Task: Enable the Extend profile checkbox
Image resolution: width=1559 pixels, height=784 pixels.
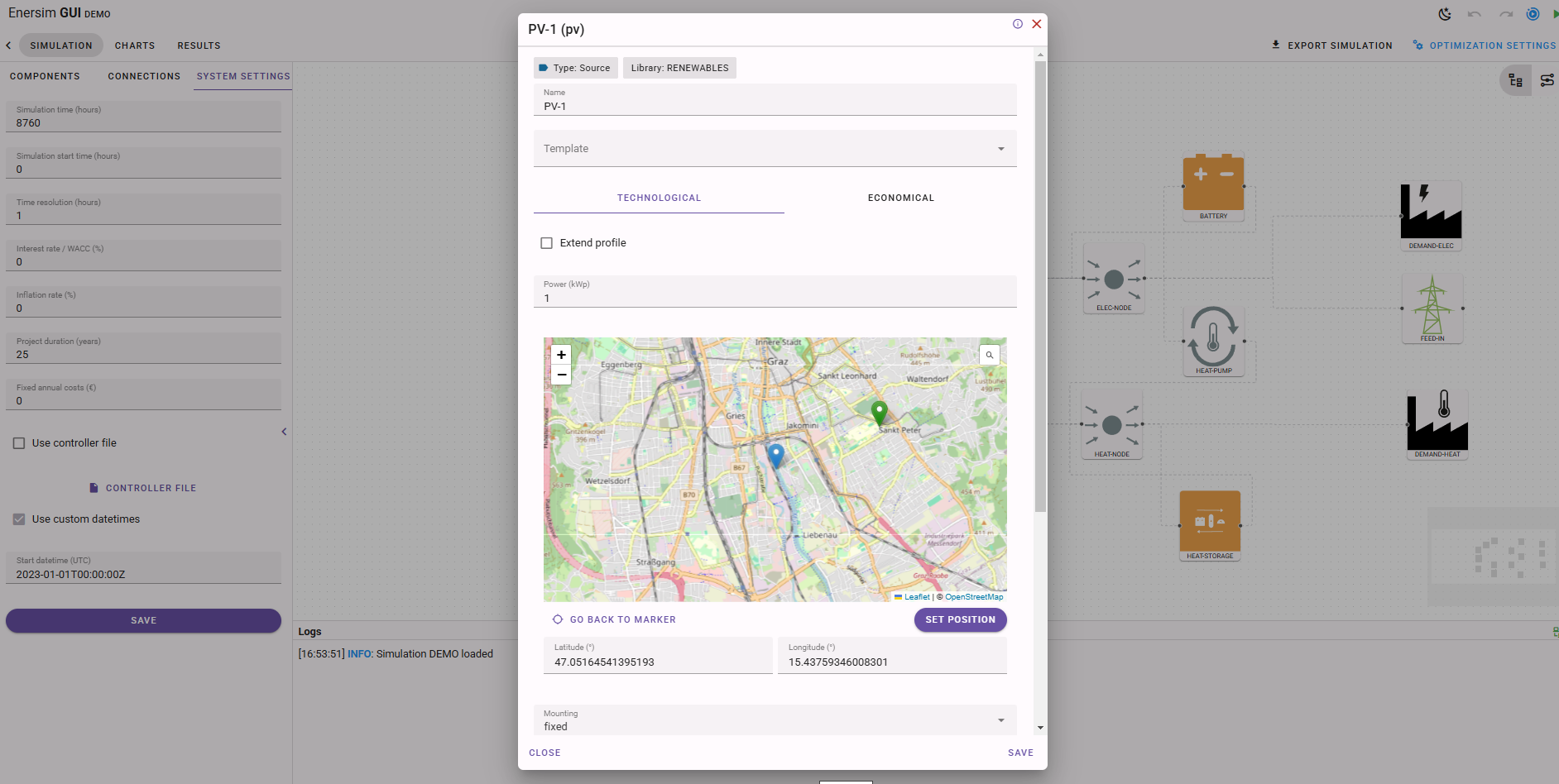Action: 547,243
